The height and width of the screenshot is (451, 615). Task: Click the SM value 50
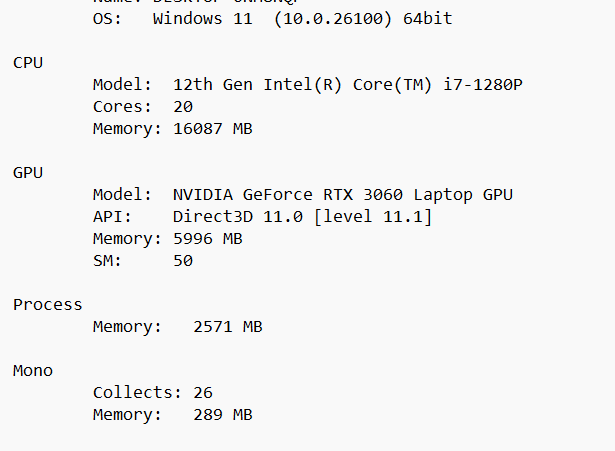pos(183,261)
